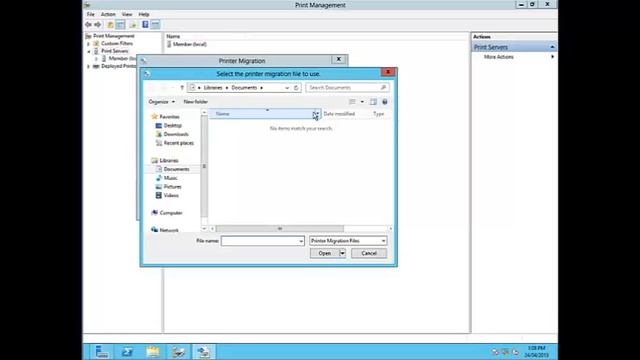The height and width of the screenshot is (360, 640).
Task: Select Network in navigation pane
Action: pos(169,230)
